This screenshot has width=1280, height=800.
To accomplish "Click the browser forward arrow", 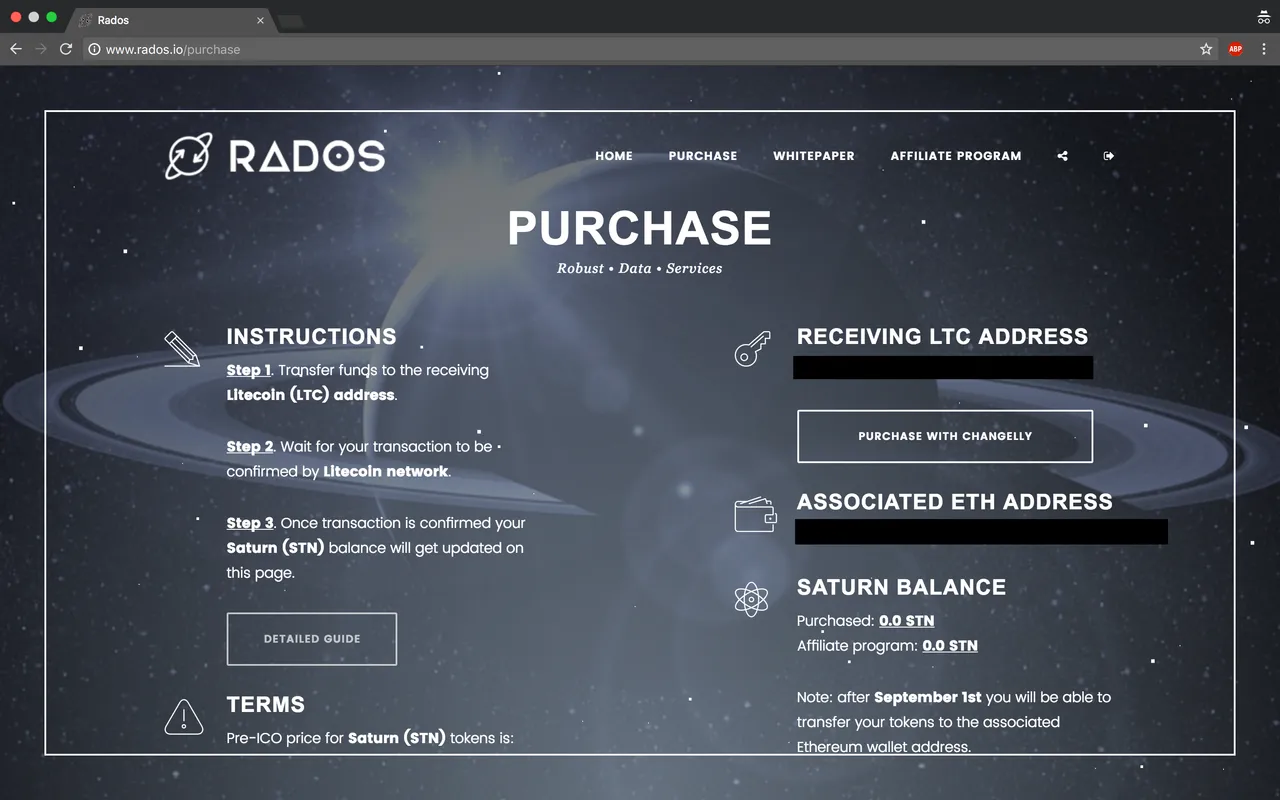I will [x=41, y=49].
